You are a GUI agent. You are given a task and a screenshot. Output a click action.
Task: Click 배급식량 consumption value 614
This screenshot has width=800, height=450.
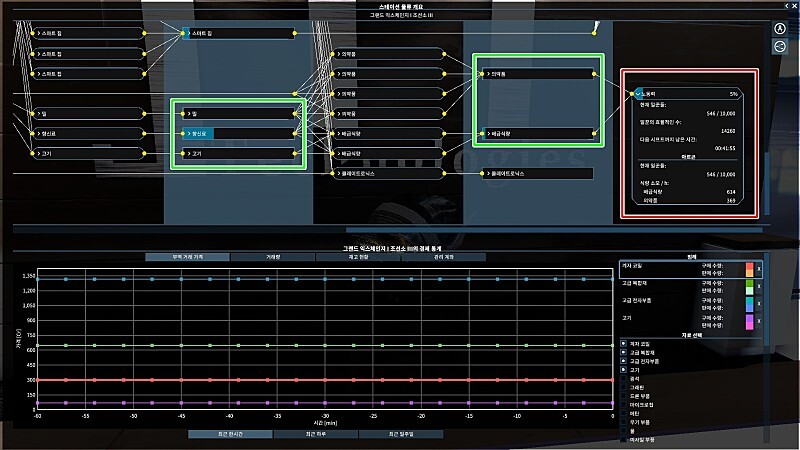pos(731,192)
